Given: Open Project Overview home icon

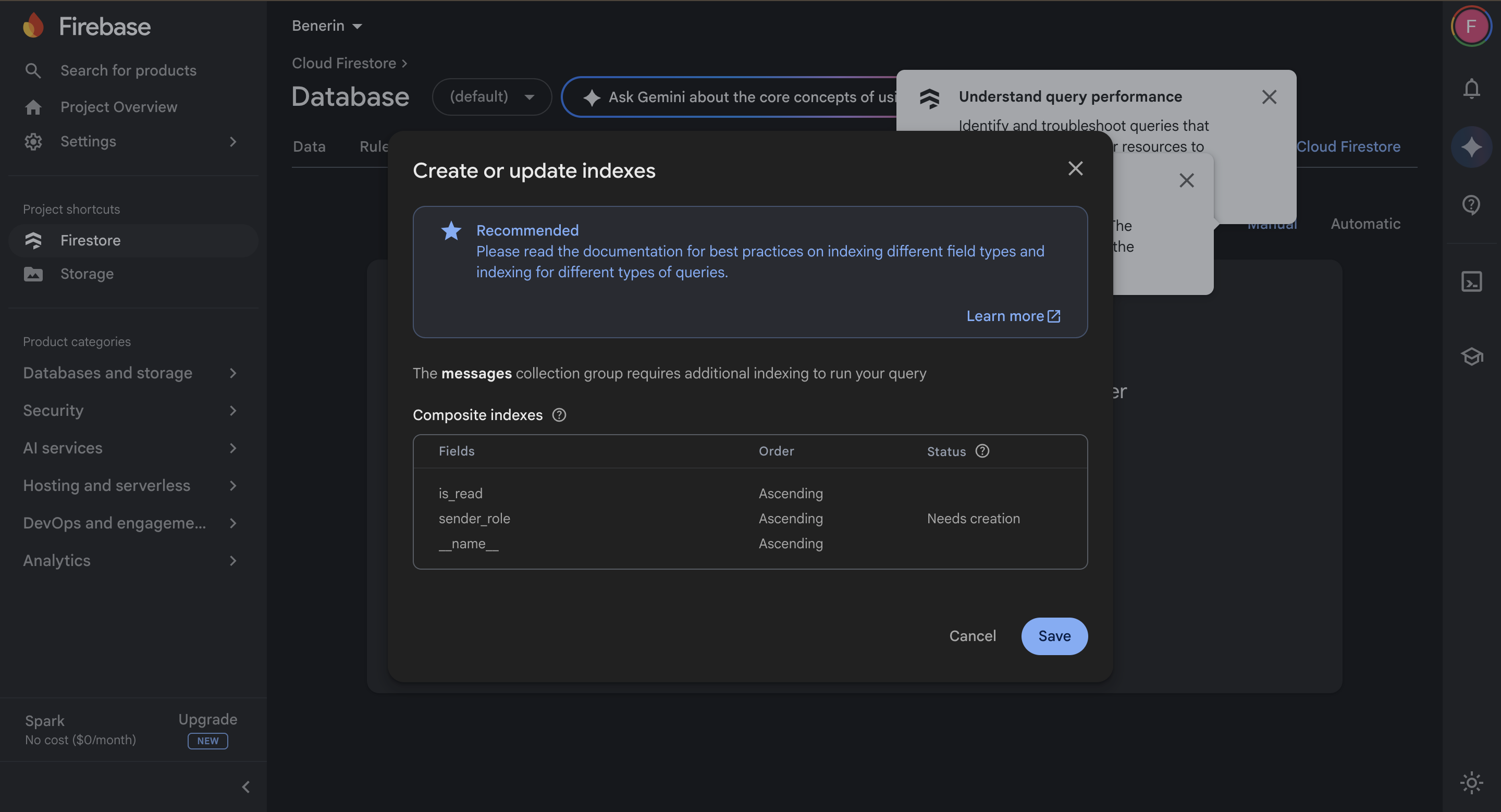Looking at the screenshot, I should coord(33,107).
